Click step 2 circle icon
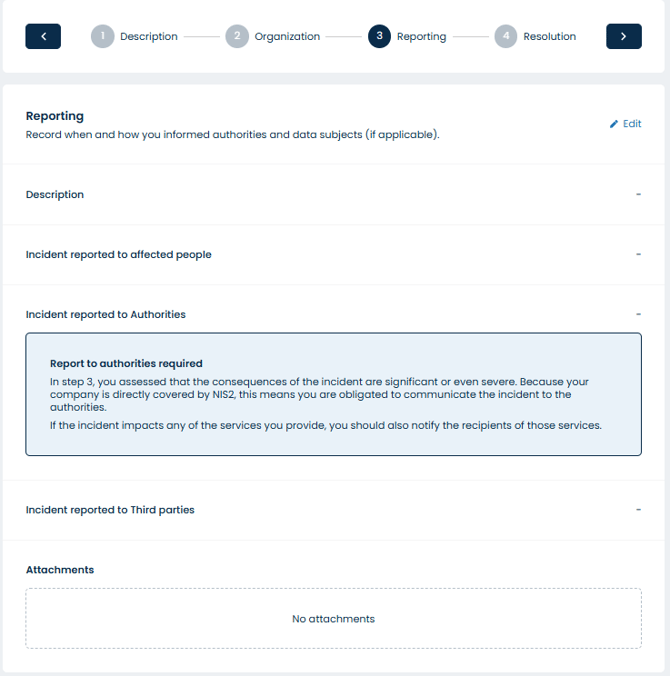The image size is (670, 676). [x=237, y=36]
